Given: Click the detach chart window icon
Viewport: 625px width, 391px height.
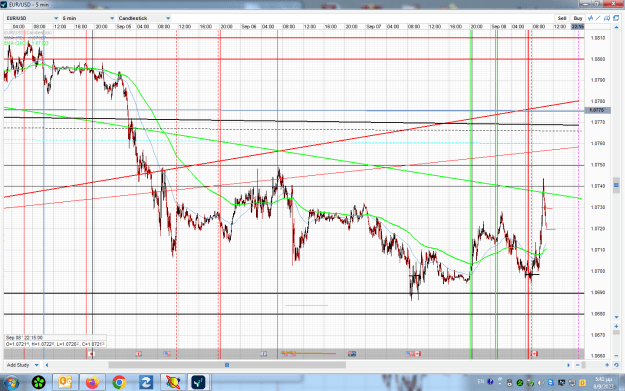Looking at the screenshot, I should 616,18.
